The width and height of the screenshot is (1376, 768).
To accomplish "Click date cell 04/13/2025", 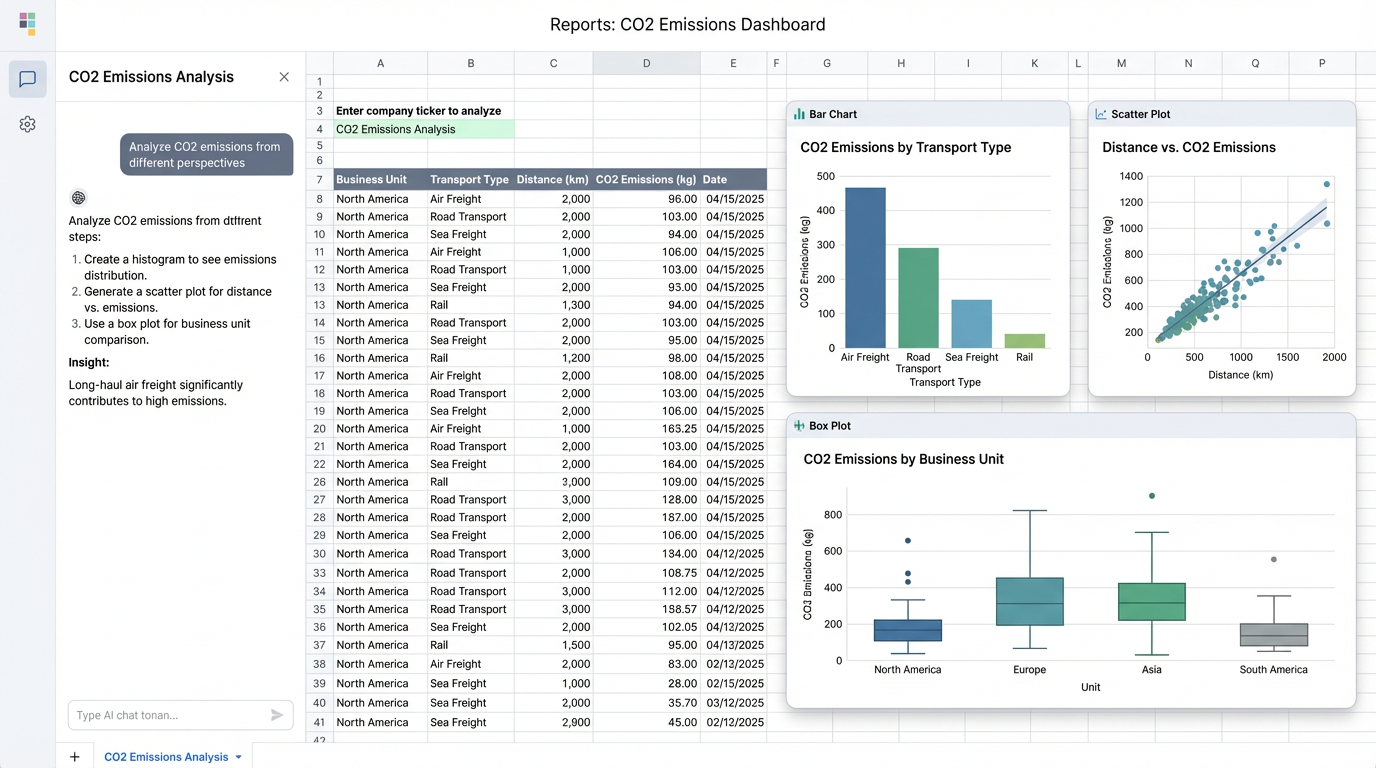I will coord(733,645).
